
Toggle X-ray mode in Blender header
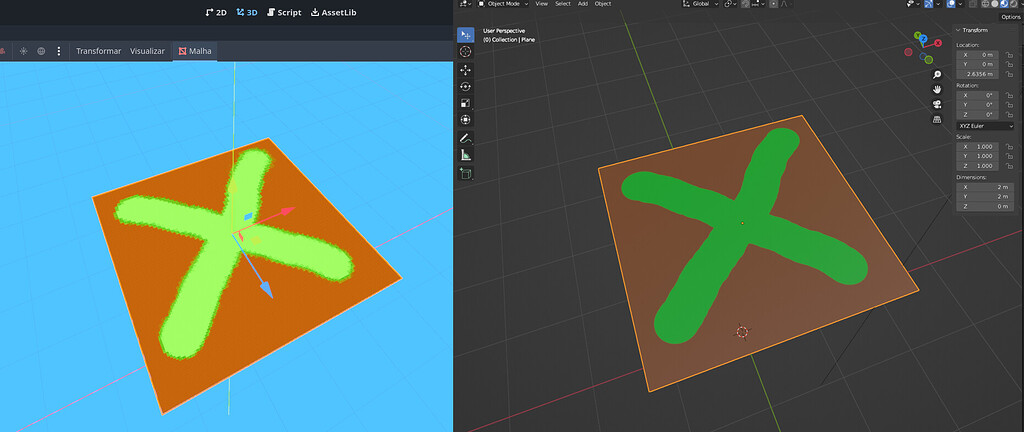pos(973,4)
